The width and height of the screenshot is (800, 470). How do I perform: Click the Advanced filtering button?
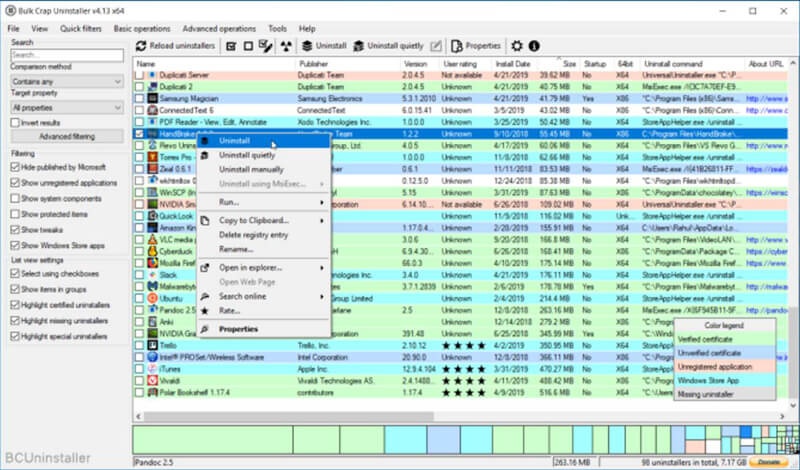coord(67,137)
